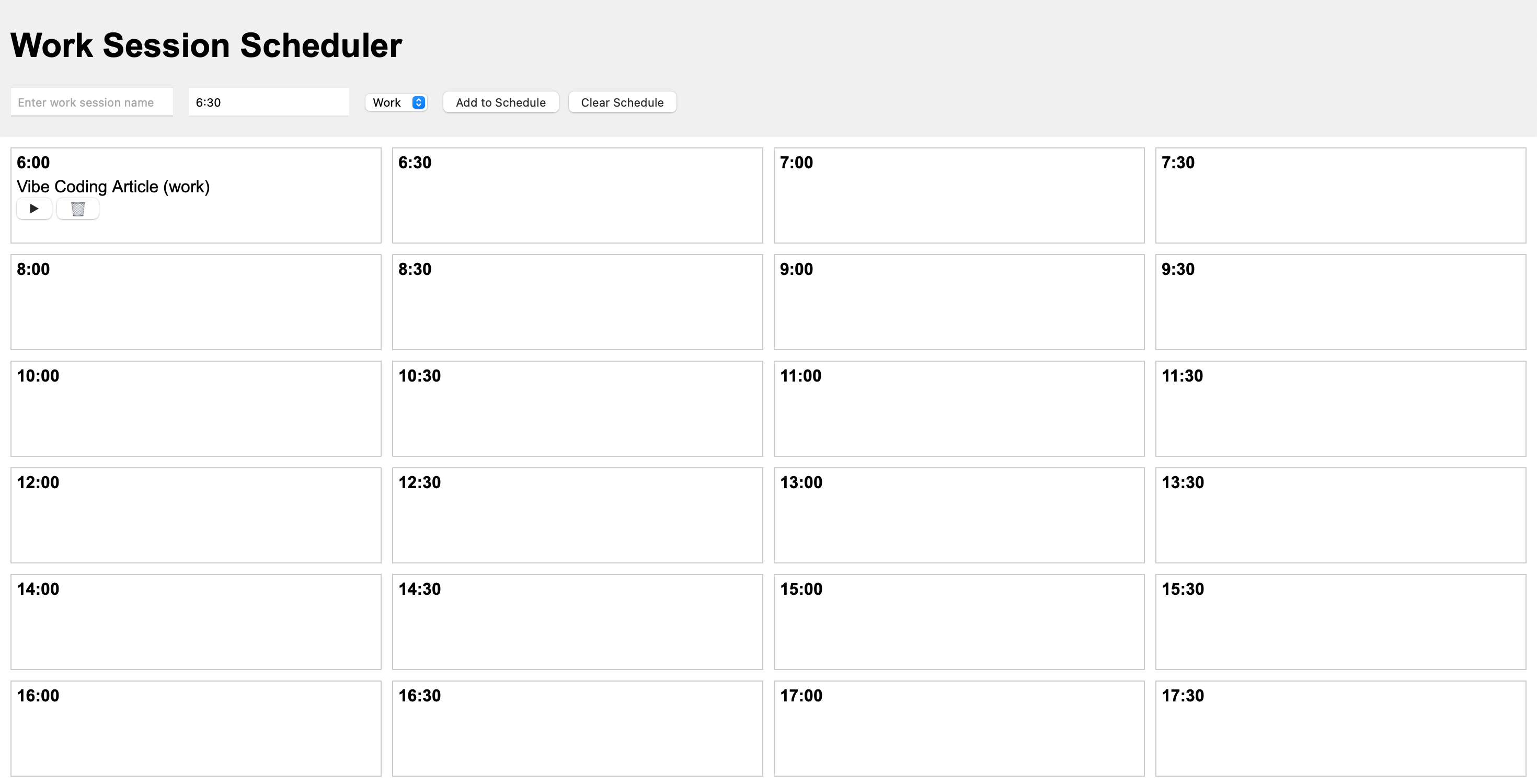The height and width of the screenshot is (784, 1537).
Task: Select the 14:00 time slot
Action: pyautogui.click(x=196, y=621)
